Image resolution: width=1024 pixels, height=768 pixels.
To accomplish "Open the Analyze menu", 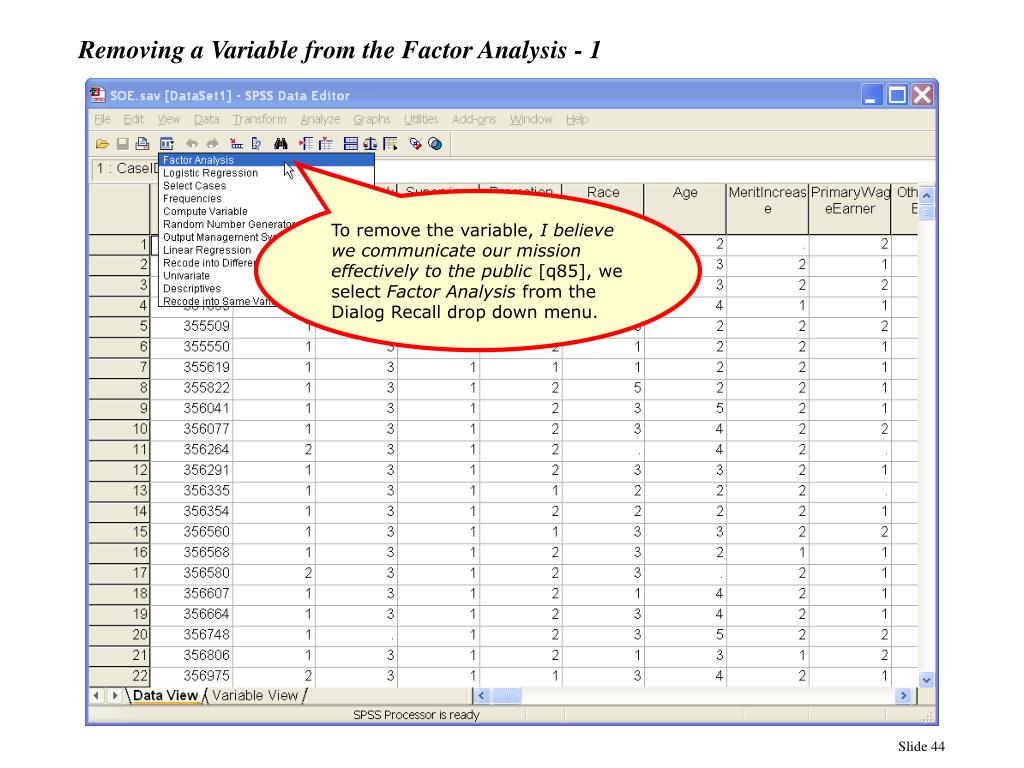I will pos(320,120).
